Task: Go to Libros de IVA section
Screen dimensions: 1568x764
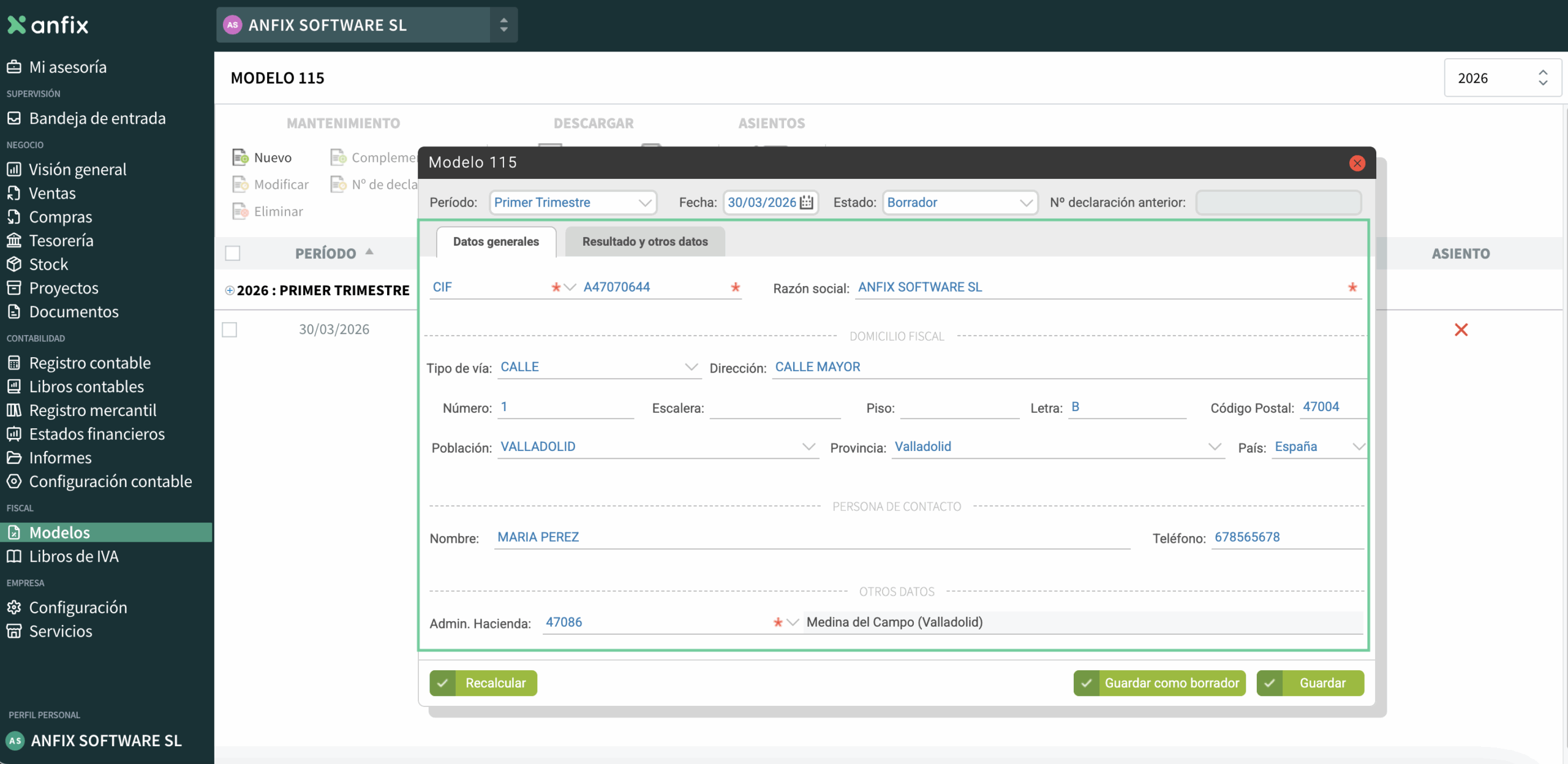Action: point(73,556)
